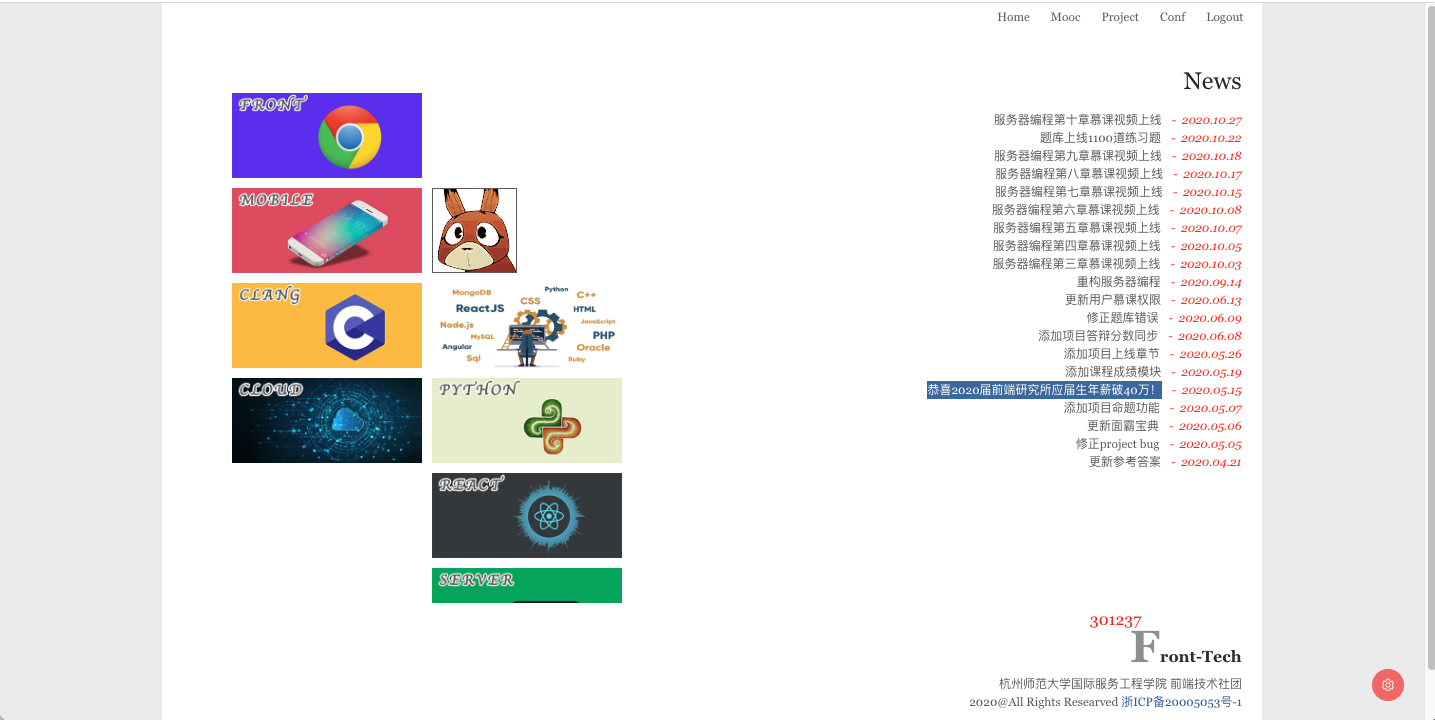The height and width of the screenshot is (720, 1435).
Task: Open news item 服务器编程第九章慕课视频上线
Action: (x=1077, y=156)
